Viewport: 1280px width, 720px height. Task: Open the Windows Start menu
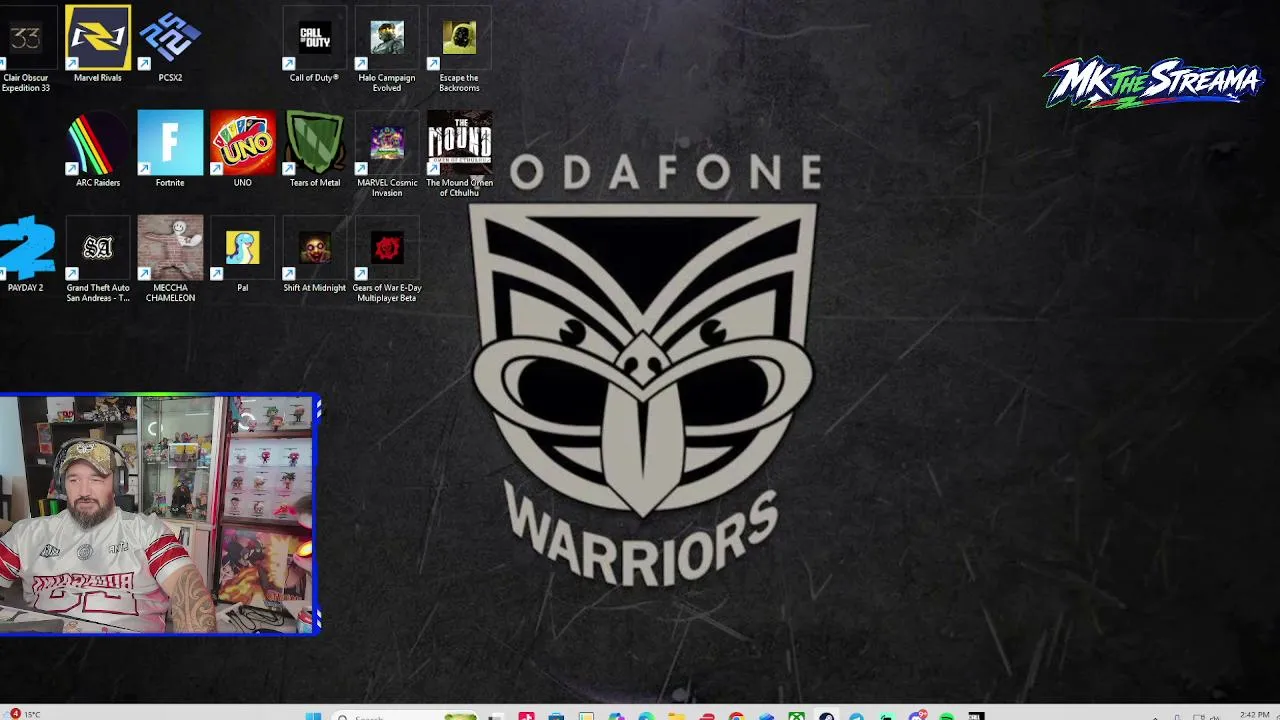(313, 716)
